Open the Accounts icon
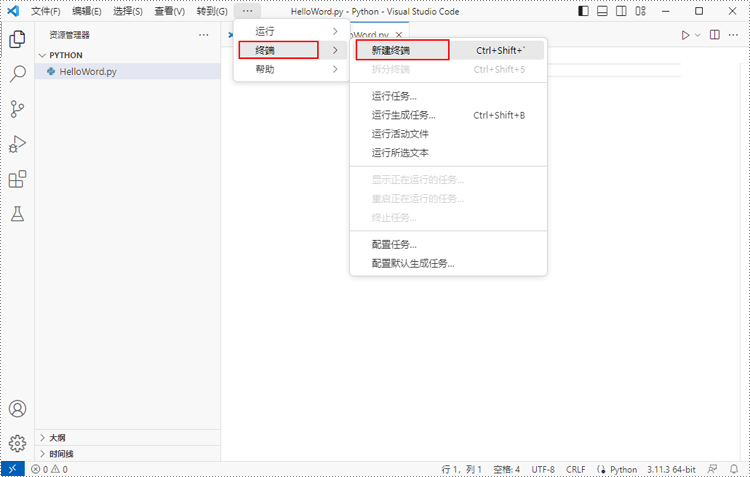The height and width of the screenshot is (477, 750). tap(17, 409)
